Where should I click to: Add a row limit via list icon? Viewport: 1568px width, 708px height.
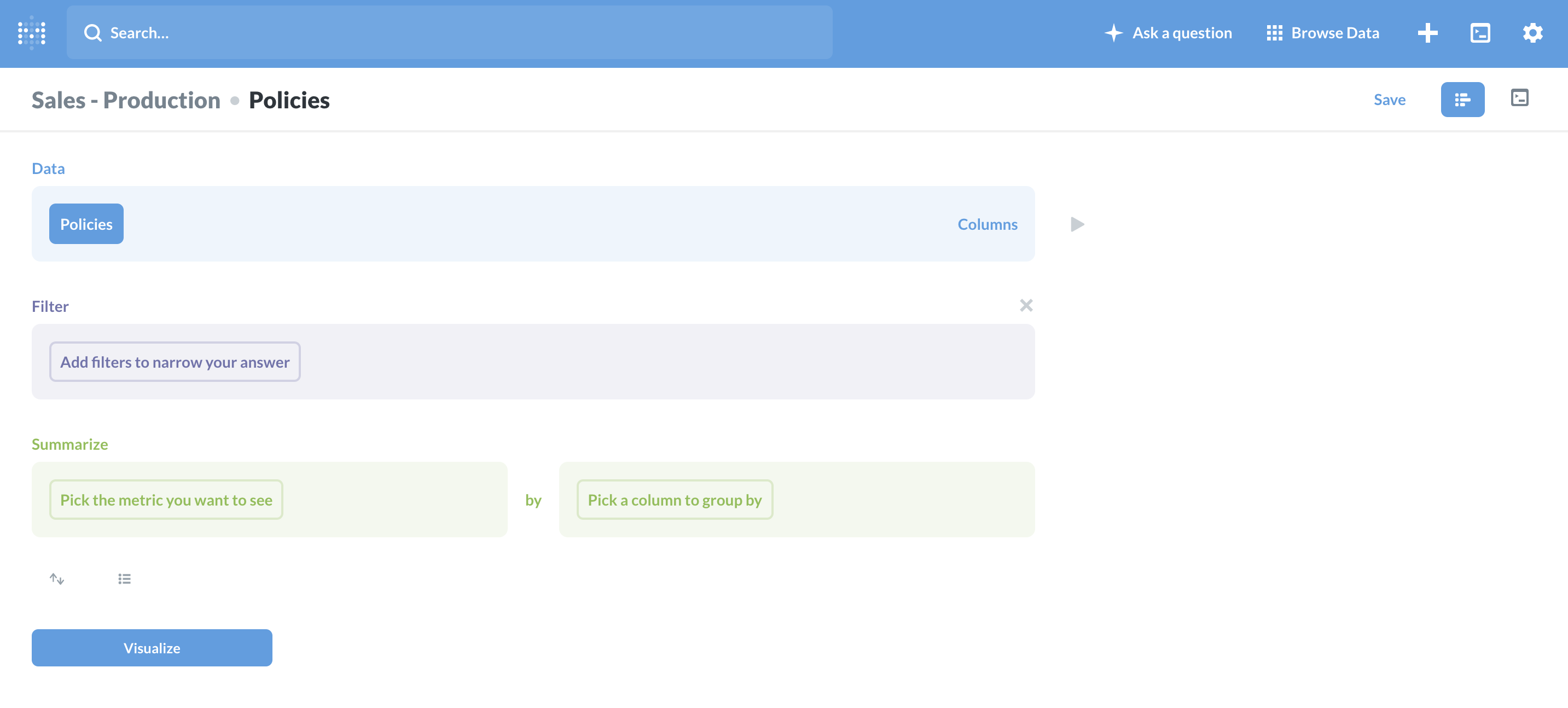[124, 579]
